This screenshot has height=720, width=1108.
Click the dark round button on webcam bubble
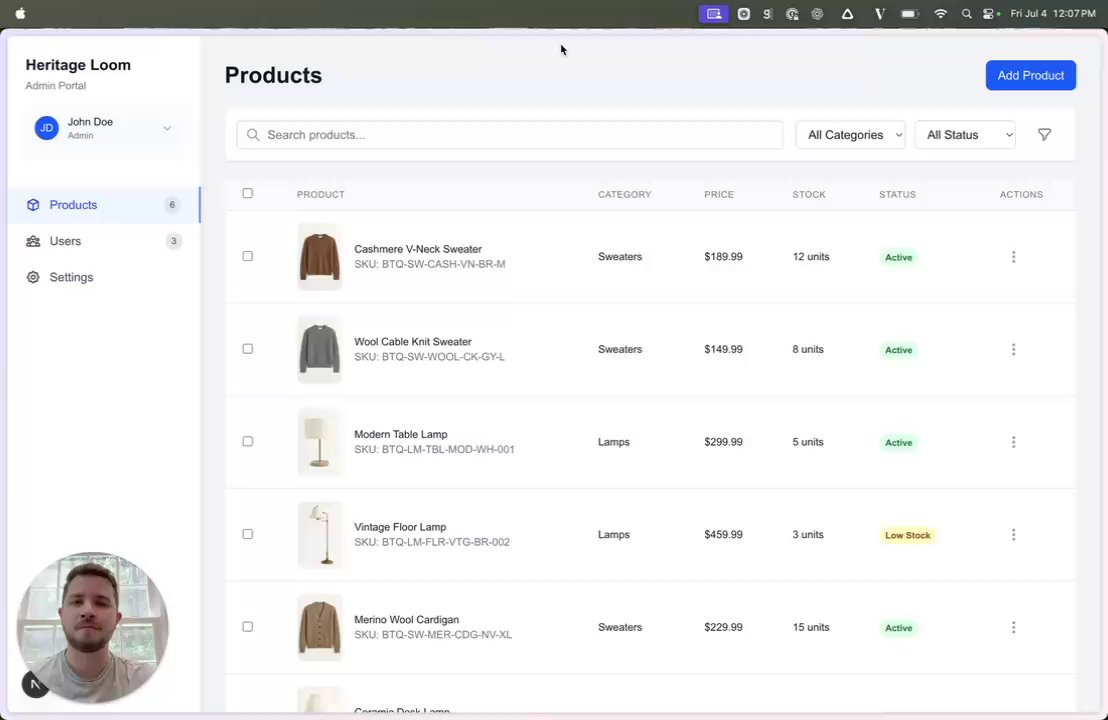[x=35, y=684]
